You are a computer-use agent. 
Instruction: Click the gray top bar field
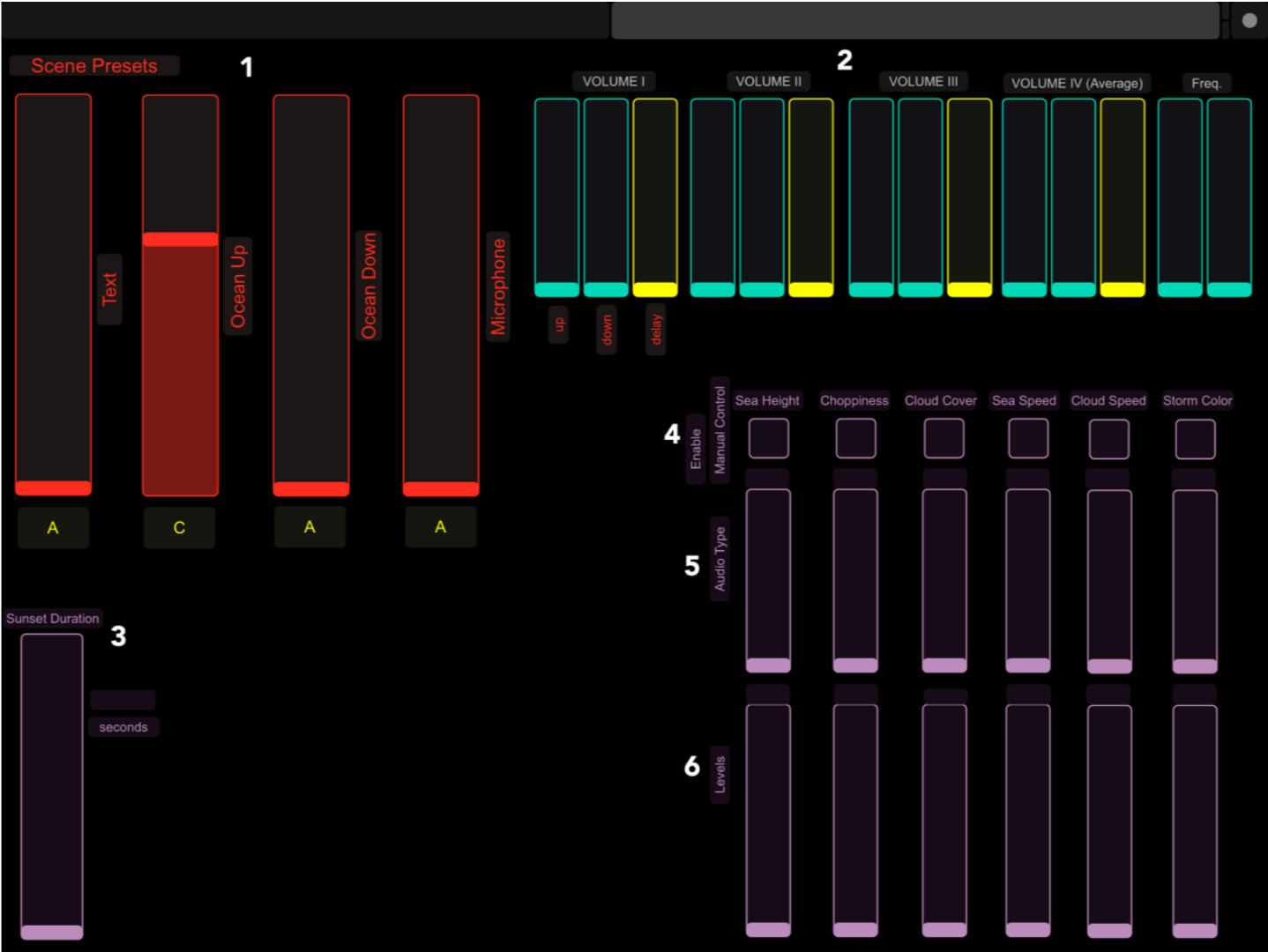click(915, 20)
